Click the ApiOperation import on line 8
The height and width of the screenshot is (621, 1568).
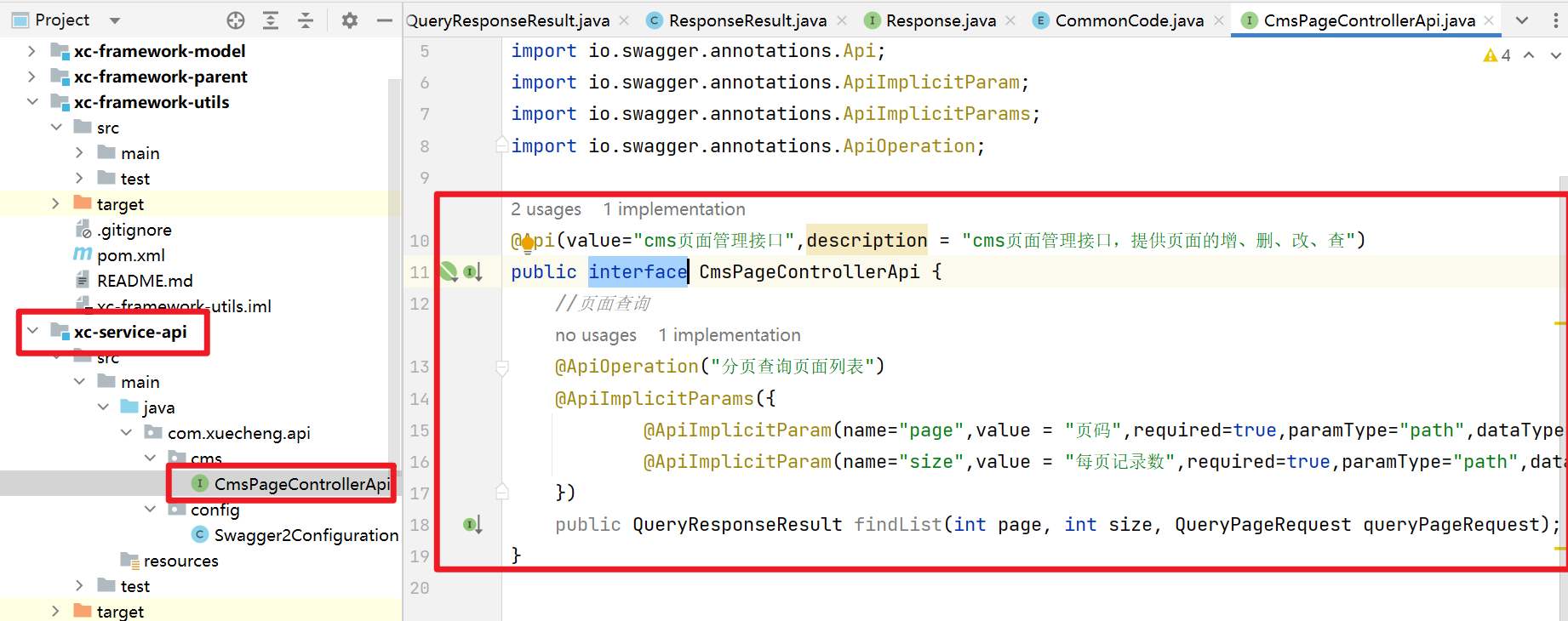click(x=909, y=146)
